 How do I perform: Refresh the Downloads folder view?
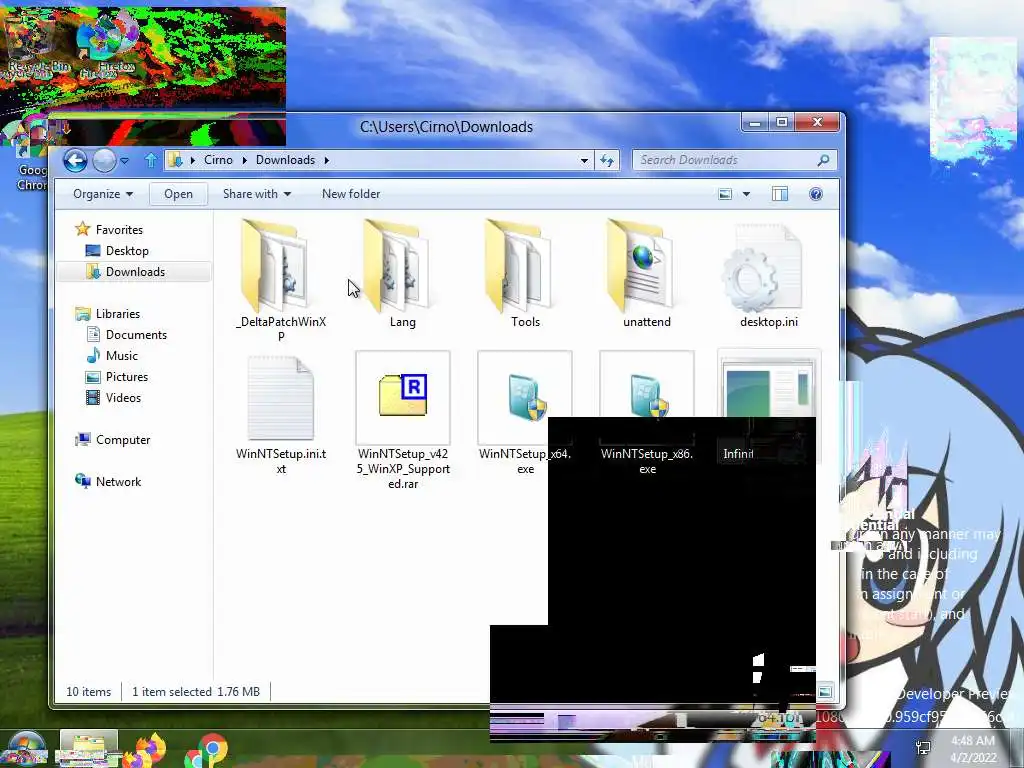coord(607,160)
